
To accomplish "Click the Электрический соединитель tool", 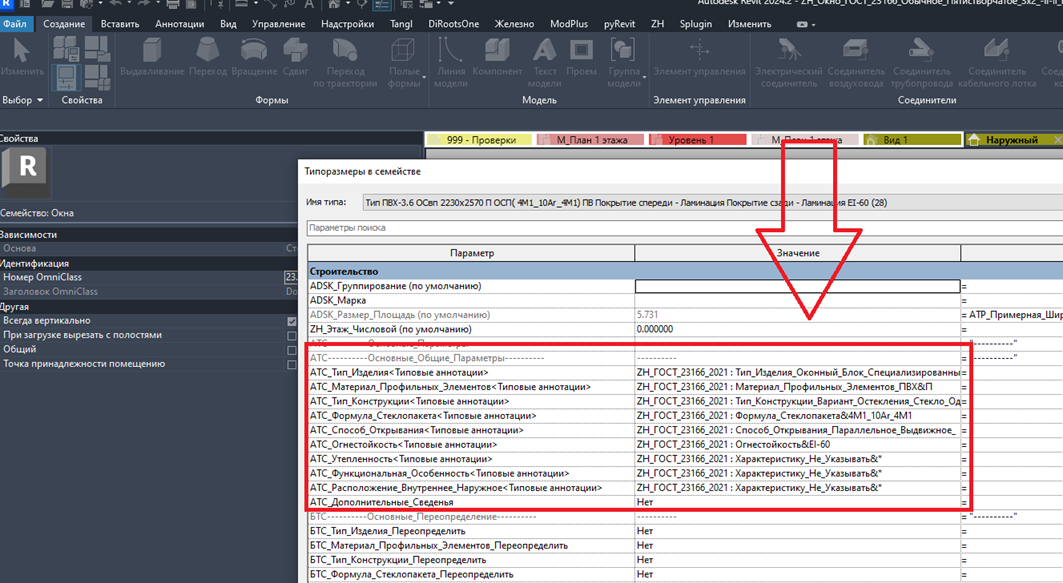I will [788, 62].
